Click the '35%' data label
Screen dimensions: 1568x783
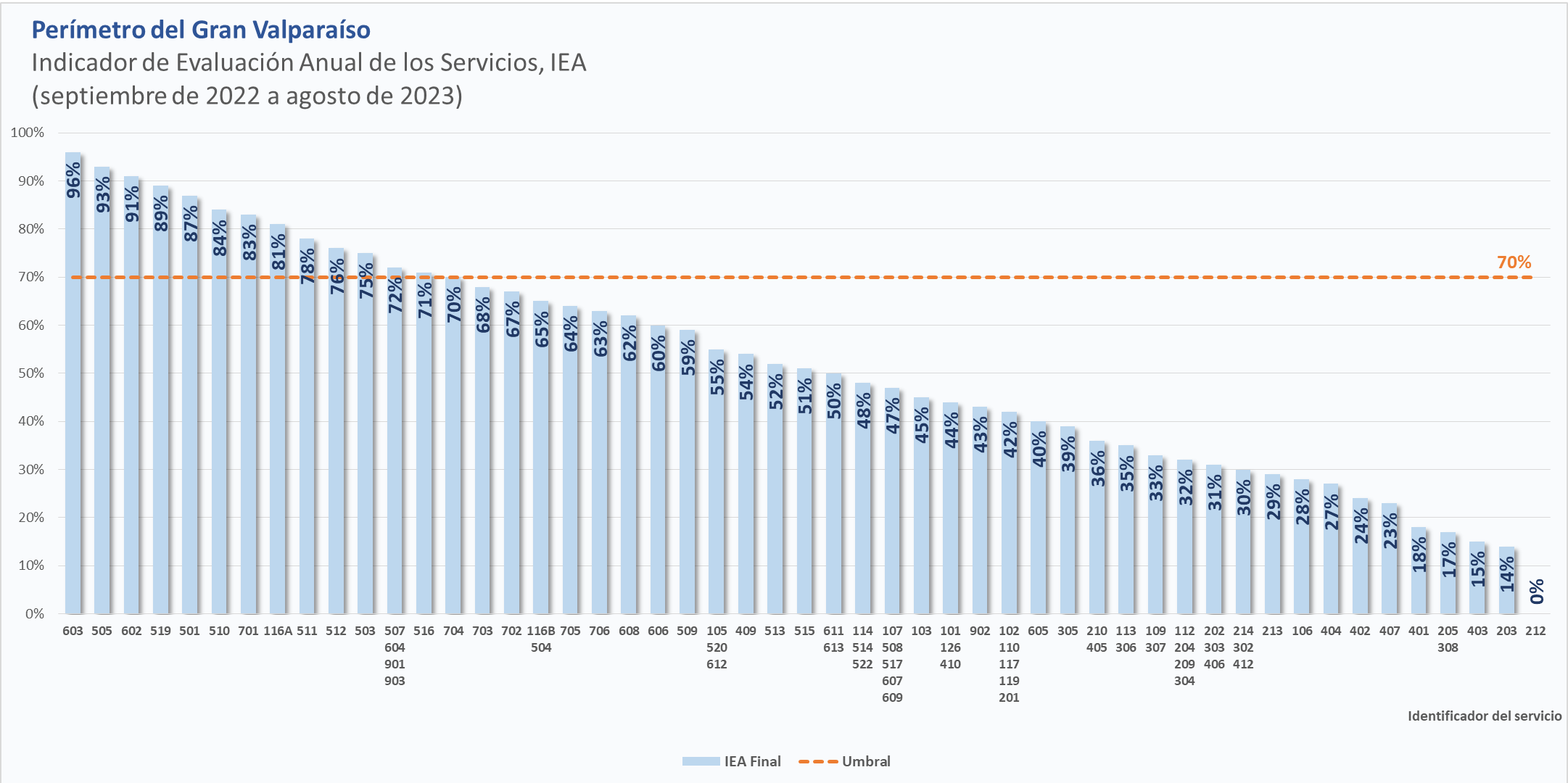tap(1126, 473)
